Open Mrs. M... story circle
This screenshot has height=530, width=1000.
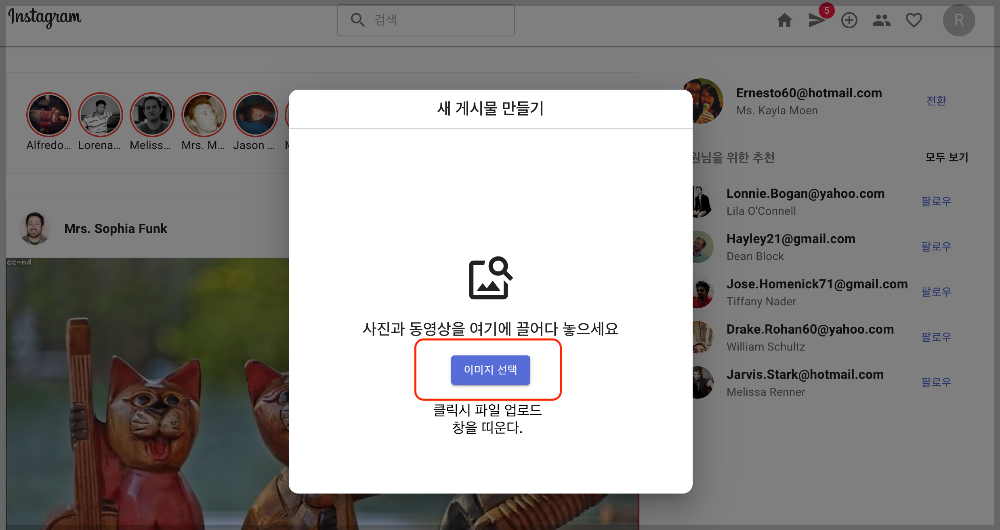203,115
